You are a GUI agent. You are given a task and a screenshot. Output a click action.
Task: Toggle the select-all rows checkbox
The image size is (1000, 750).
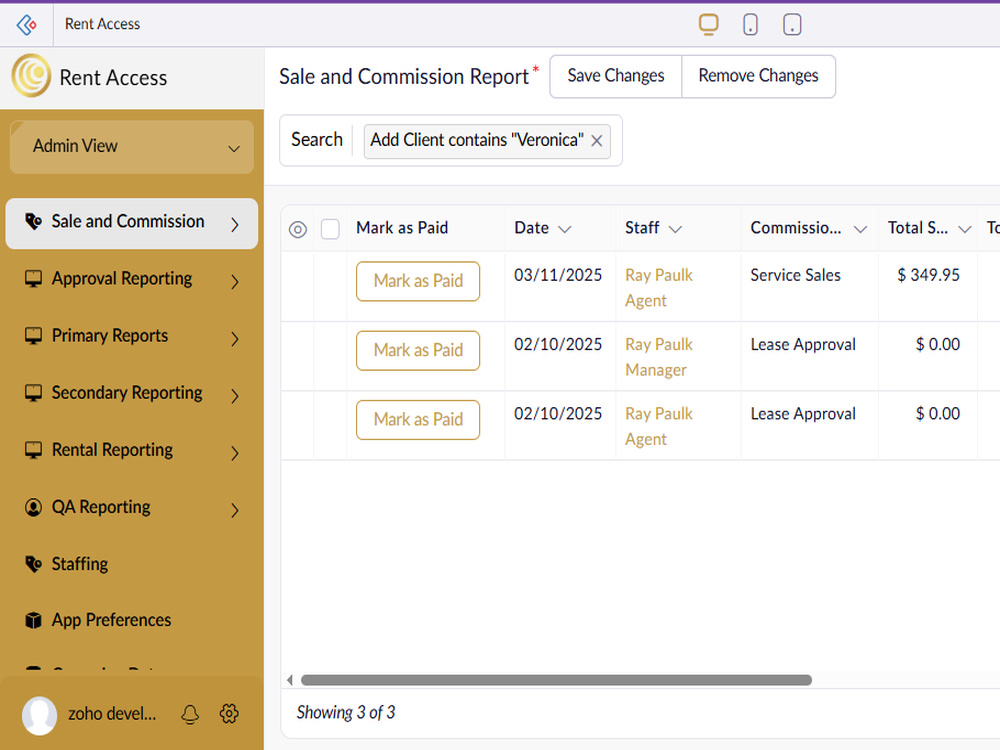click(330, 229)
